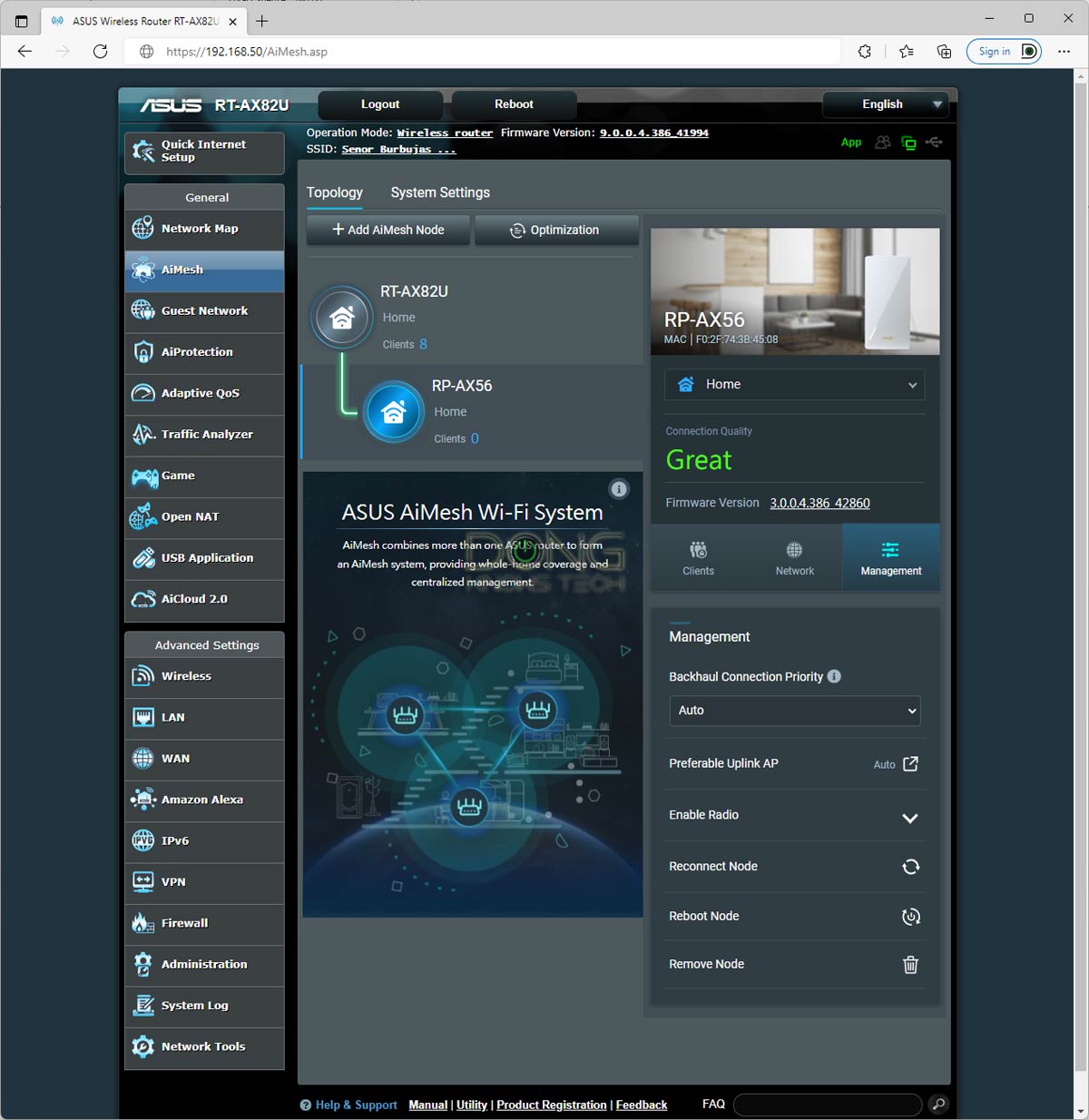Screen dimensions: 1089x1120
Task: Click the Open NAT globe icon
Action: click(143, 516)
